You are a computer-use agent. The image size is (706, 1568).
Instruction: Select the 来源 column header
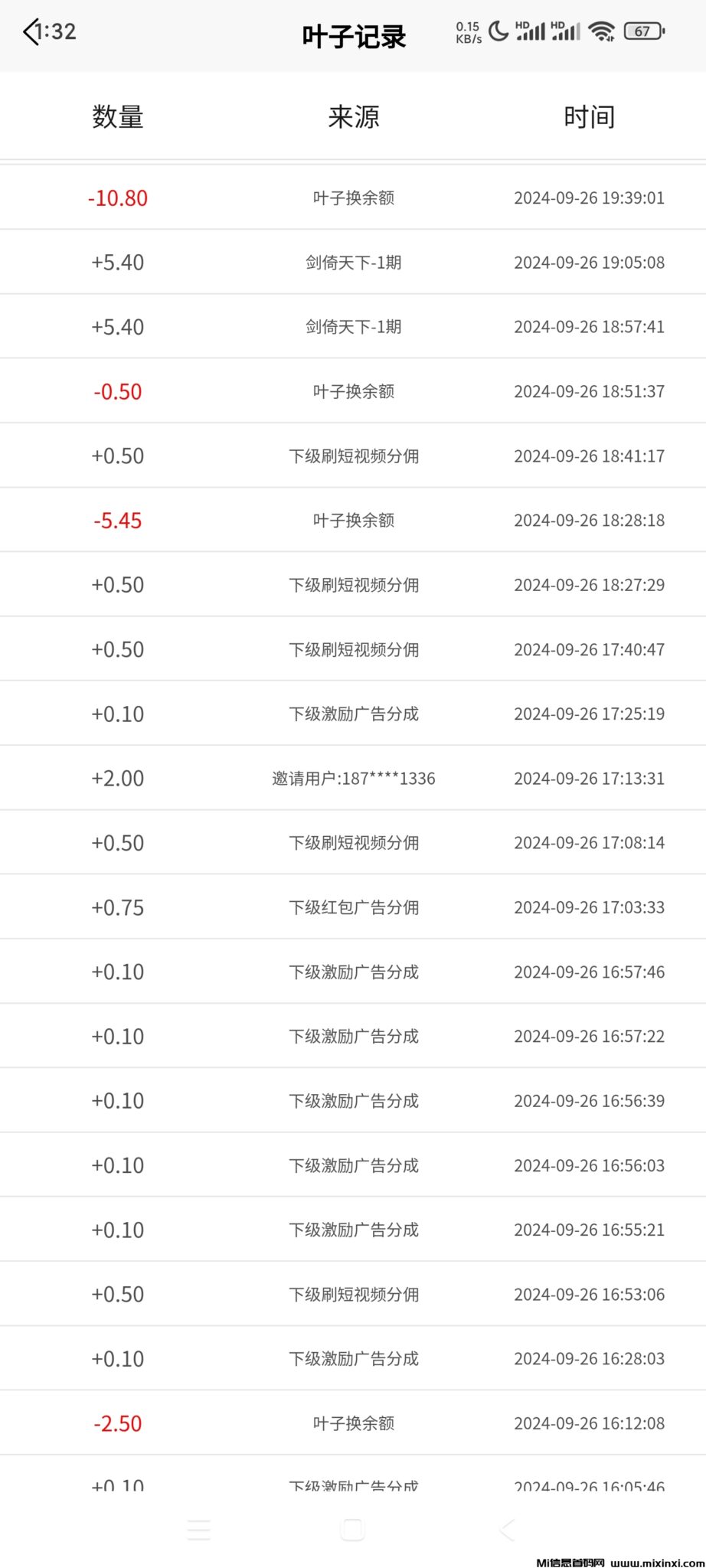[353, 117]
